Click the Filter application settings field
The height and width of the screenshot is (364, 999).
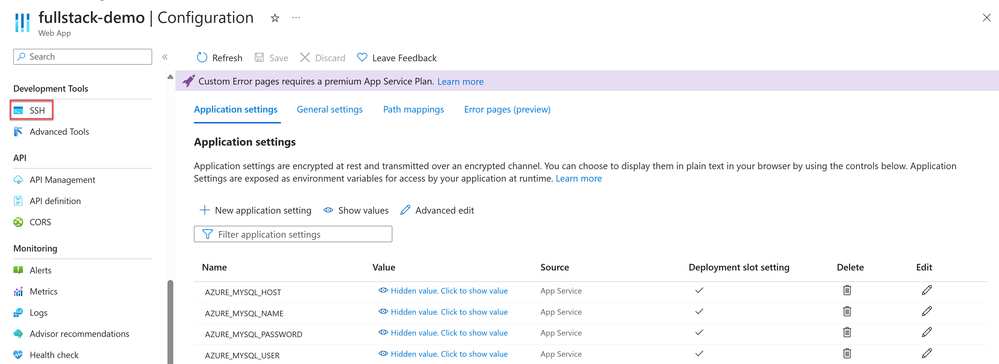[x=293, y=235]
